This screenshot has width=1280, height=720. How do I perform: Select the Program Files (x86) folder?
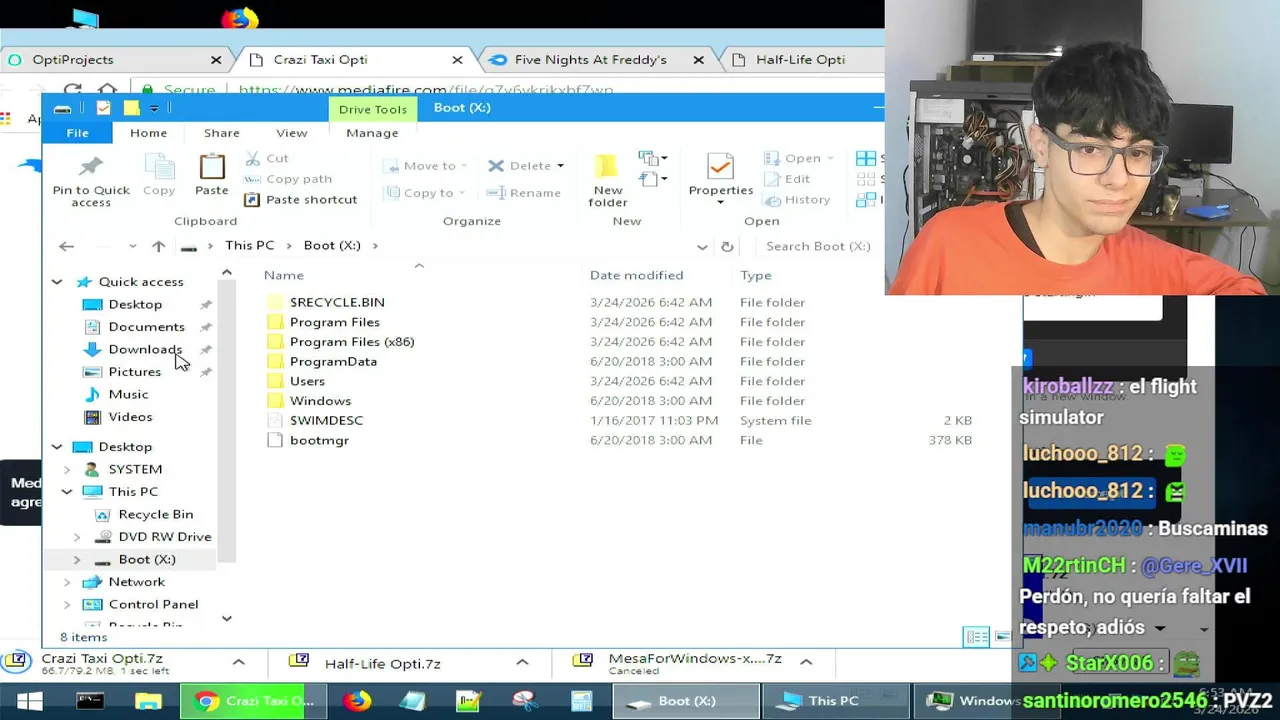[x=351, y=342]
